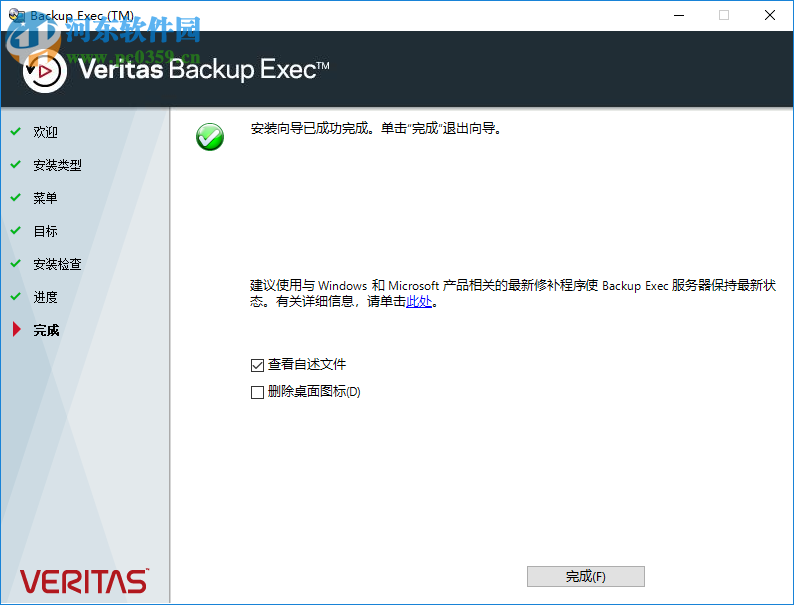
Task: Minimize the Backup Exec installer window
Action: [679, 15]
